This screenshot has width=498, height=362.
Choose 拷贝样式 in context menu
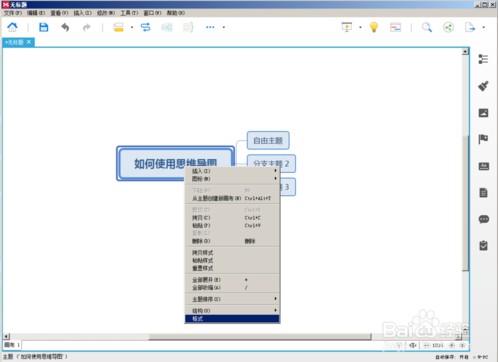click(x=232, y=253)
